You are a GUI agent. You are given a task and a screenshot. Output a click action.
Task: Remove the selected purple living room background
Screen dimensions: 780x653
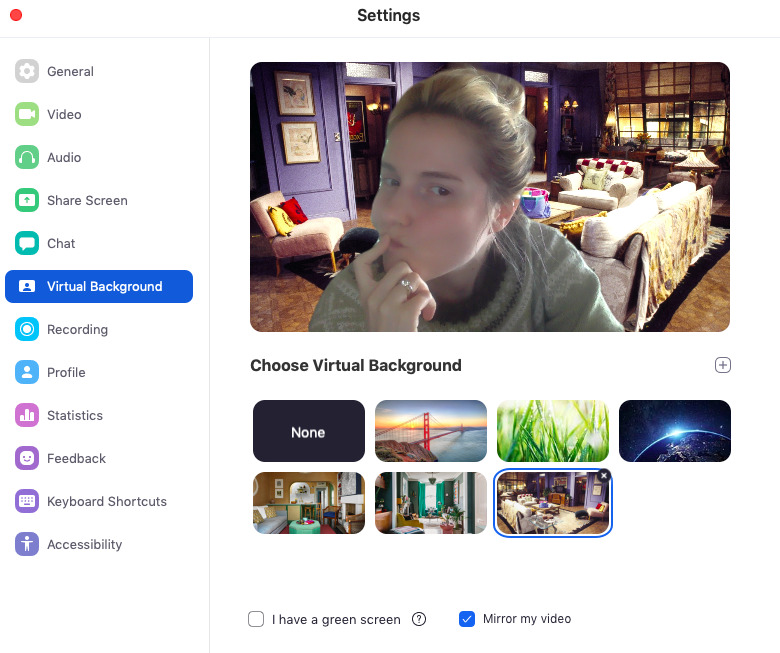603,476
